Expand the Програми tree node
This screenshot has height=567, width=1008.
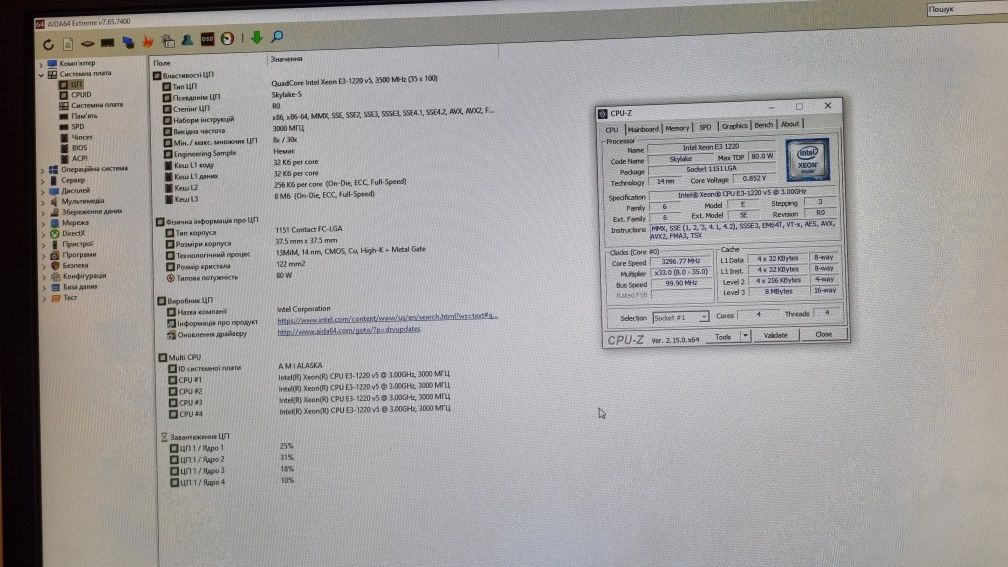click(45, 255)
